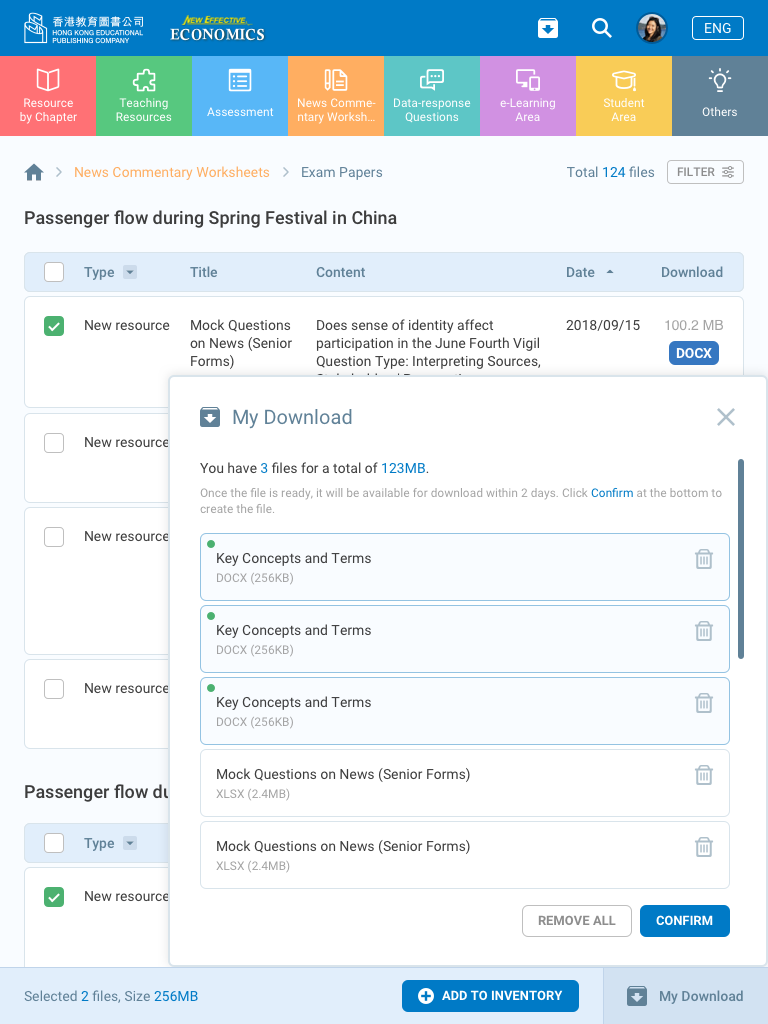The height and width of the screenshot is (1024, 768).
Task: Check the second New resource row
Action: 54,442
